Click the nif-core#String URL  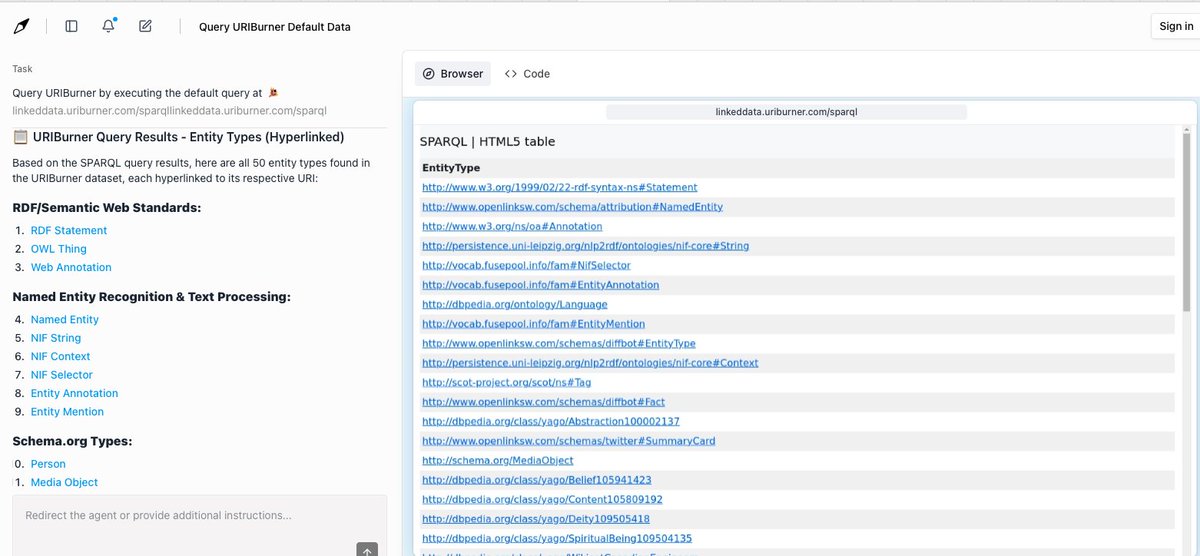point(585,246)
